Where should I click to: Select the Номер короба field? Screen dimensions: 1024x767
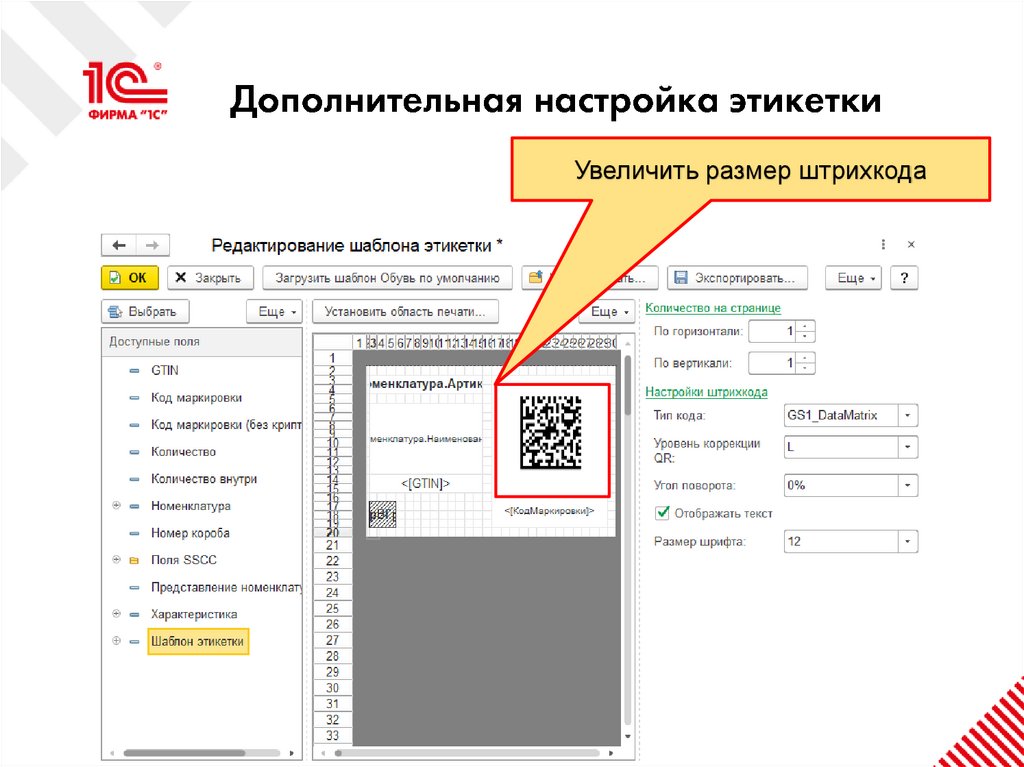(190, 533)
